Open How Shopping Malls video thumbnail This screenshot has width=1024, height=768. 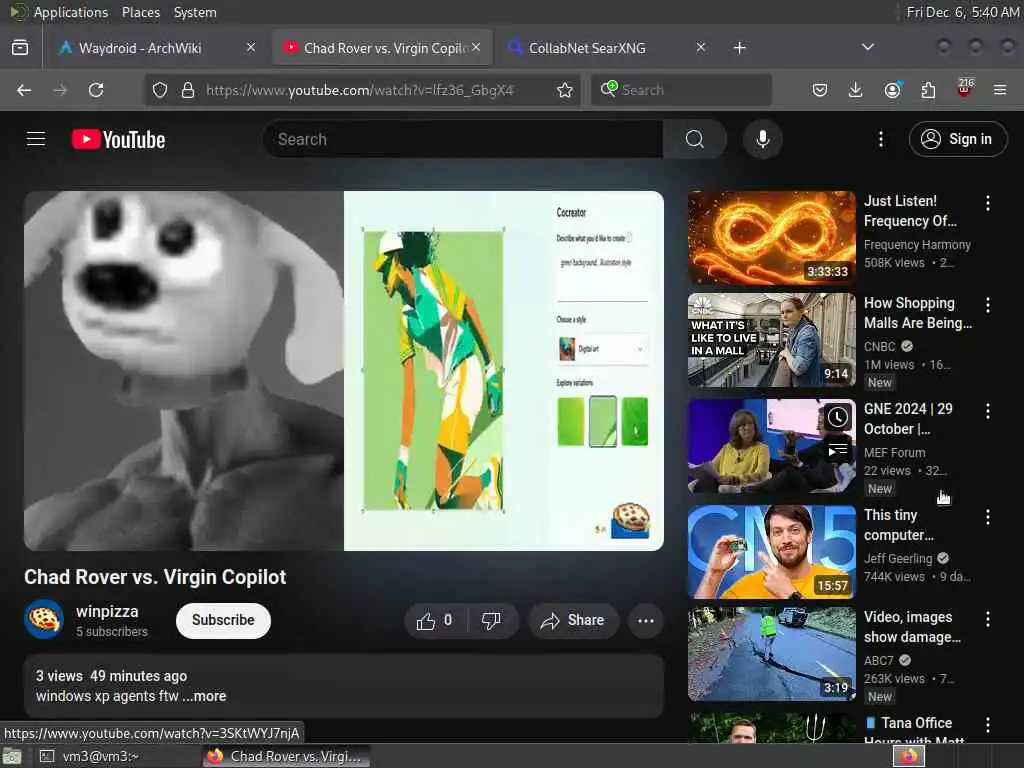pyautogui.click(x=772, y=340)
